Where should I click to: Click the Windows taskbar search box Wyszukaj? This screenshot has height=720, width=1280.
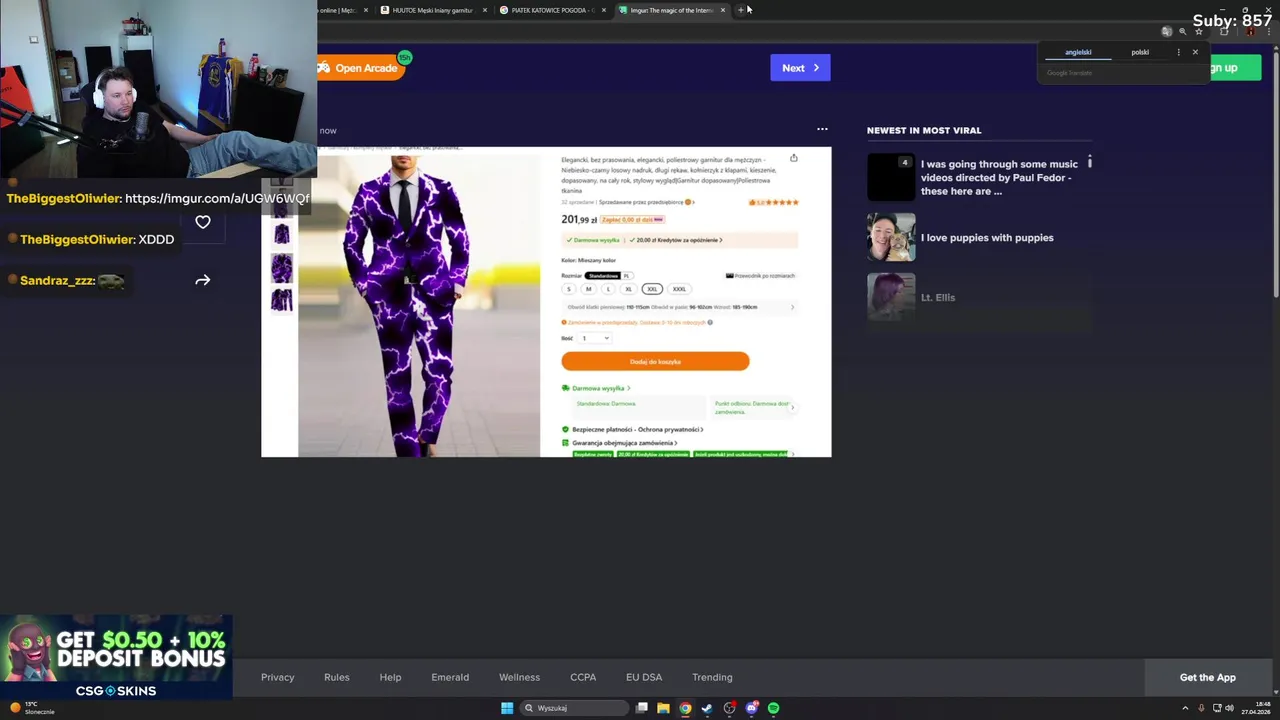[x=574, y=708]
